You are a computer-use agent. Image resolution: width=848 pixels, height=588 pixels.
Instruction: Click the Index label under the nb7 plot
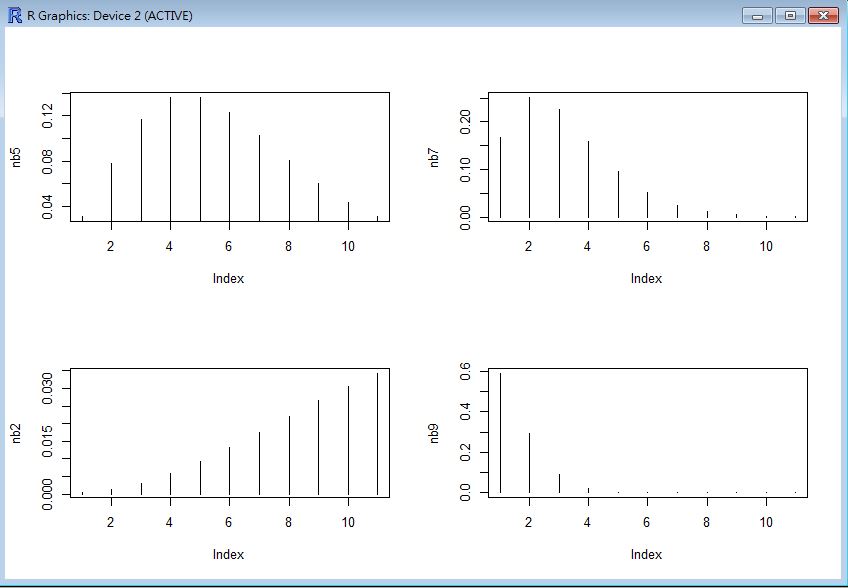[646, 279]
